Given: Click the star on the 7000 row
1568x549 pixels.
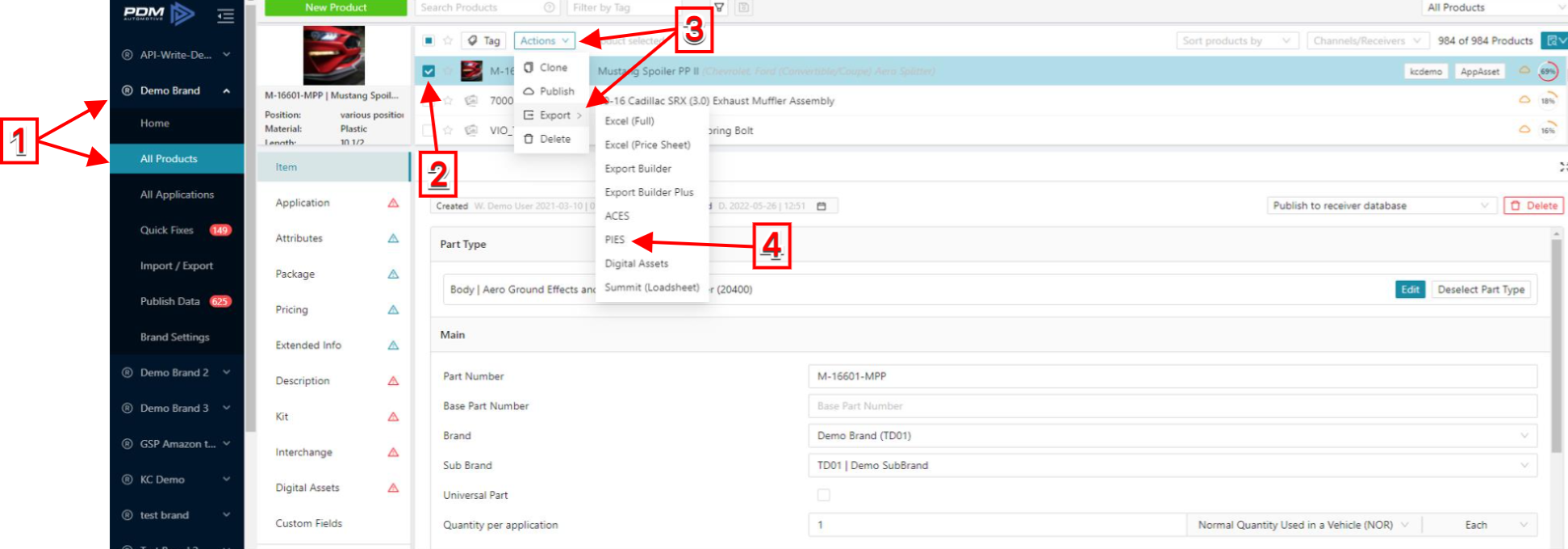Looking at the screenshot, I should click(x=448, y=101).
